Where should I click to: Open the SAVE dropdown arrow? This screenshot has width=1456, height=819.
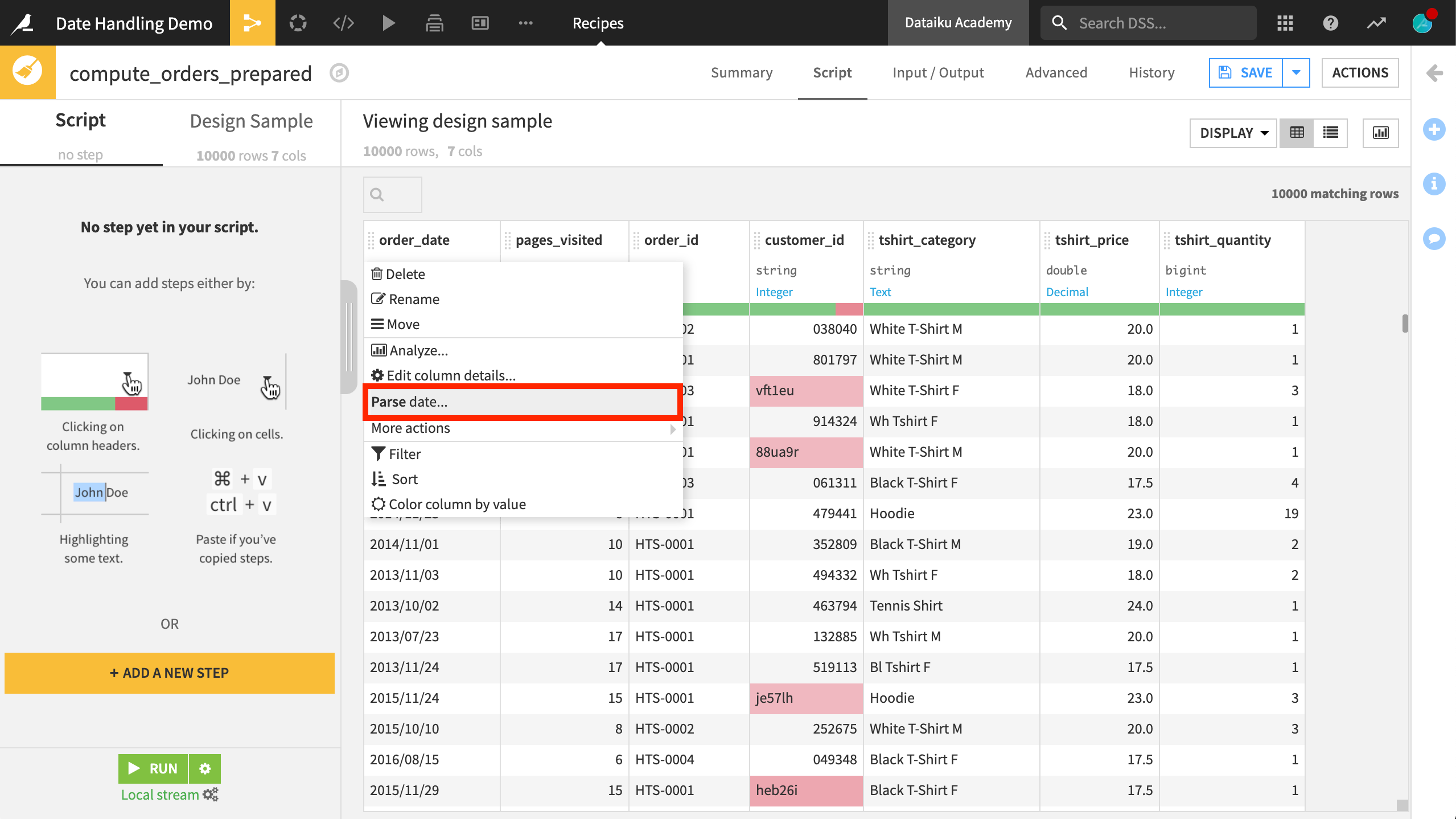tap(1296, 72)
